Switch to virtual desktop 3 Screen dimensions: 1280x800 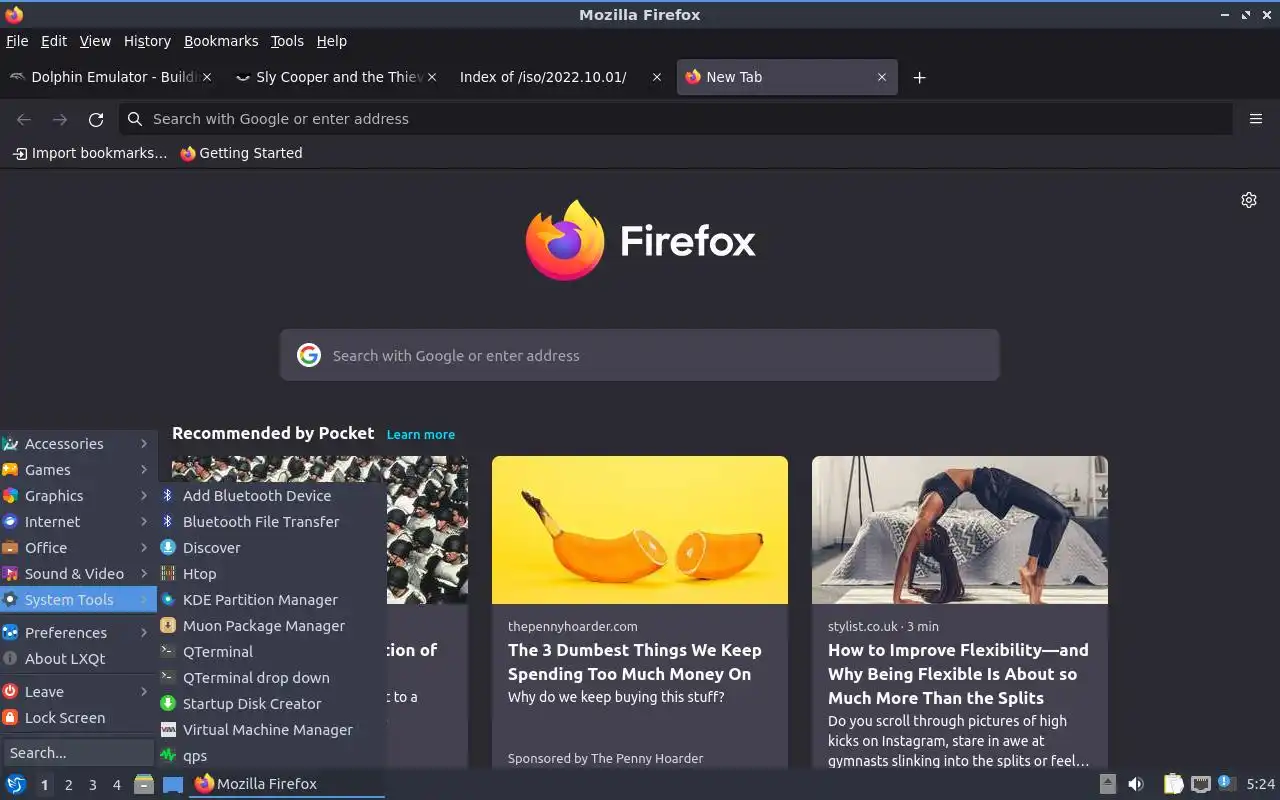coord(92,785)
